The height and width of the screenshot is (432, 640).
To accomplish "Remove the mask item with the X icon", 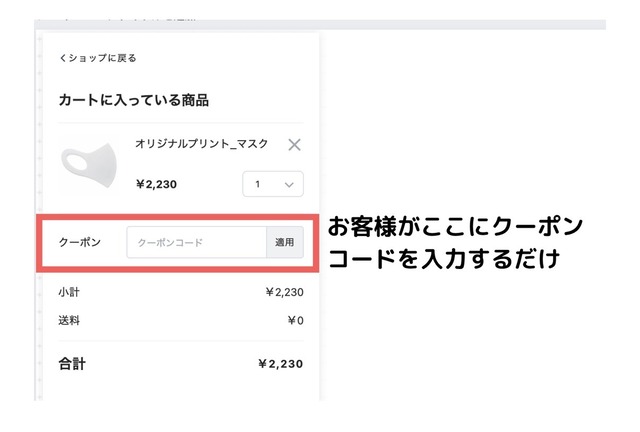I will pos(294,145).
